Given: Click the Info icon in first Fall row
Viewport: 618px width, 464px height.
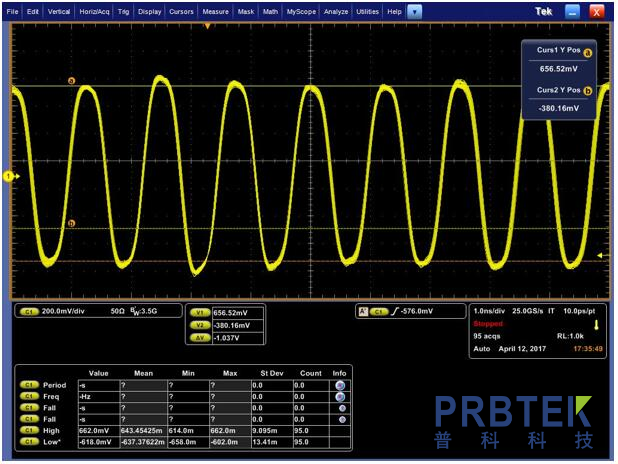Looking at the screenshot, I should point(342,408).
